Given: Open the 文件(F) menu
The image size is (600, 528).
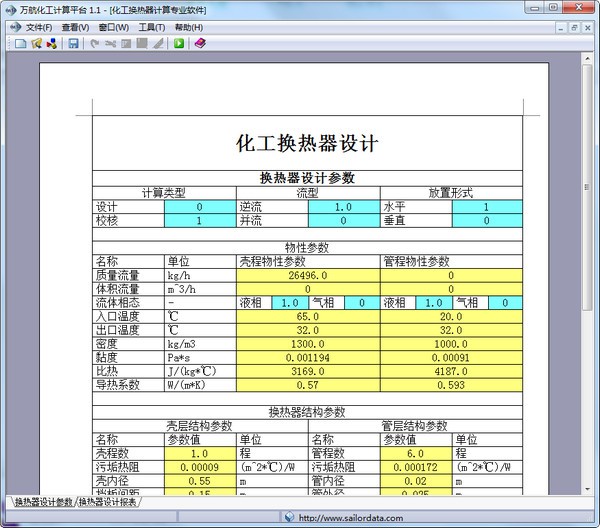Looking at the screenshot, I should coord(39,27).
